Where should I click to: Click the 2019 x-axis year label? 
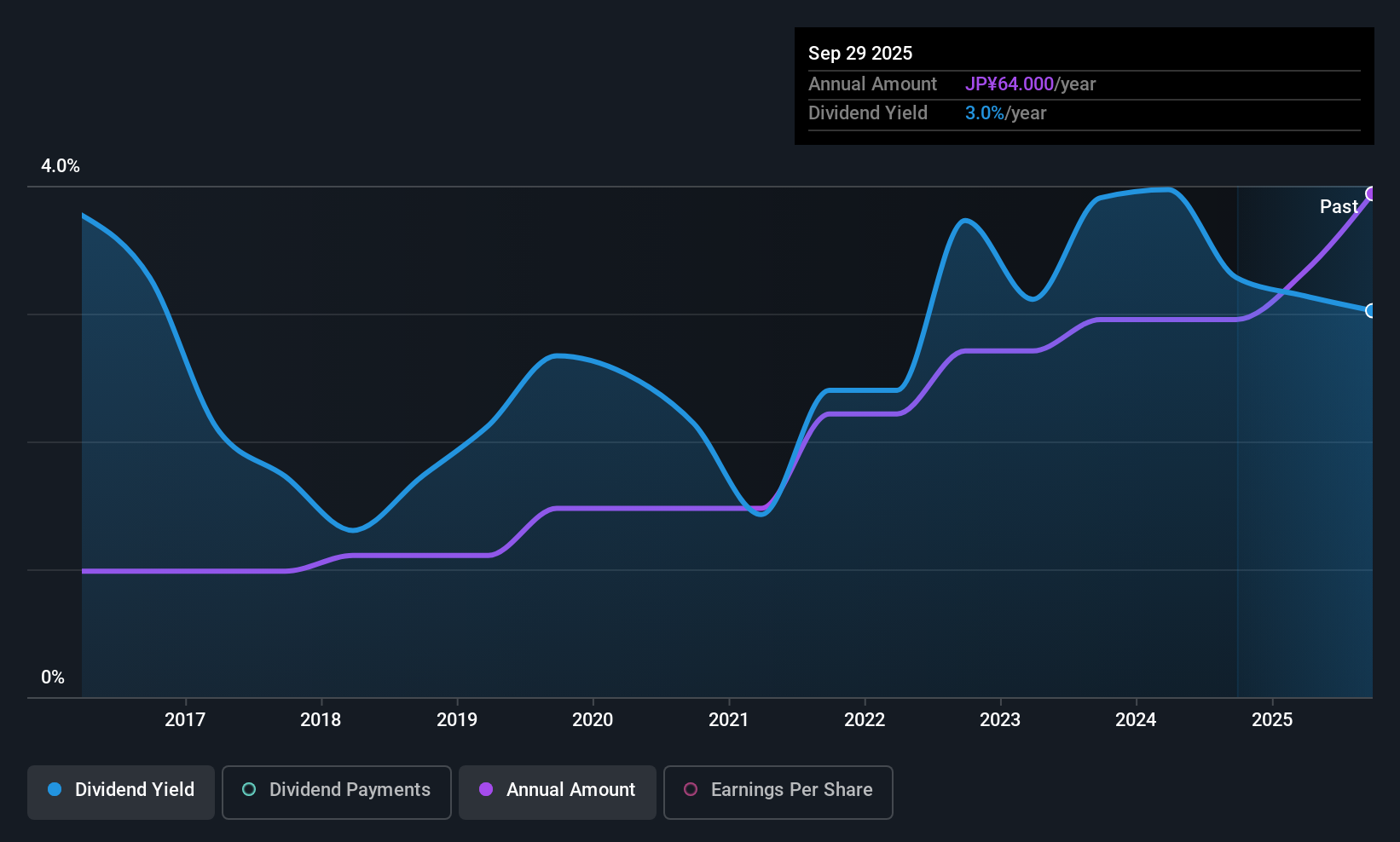point(457,719)
